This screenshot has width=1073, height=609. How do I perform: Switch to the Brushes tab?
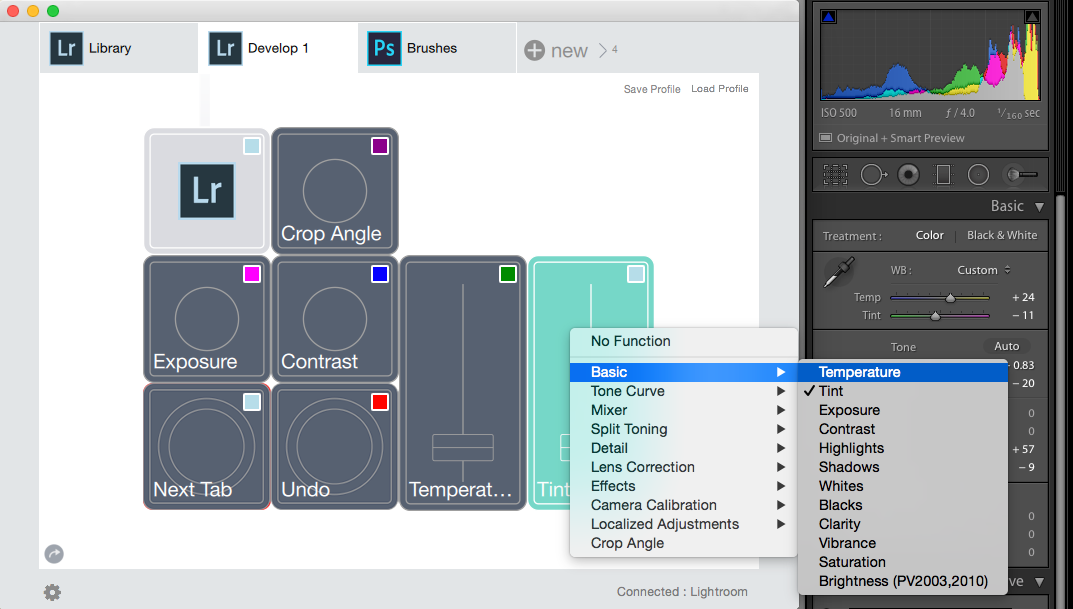(437, 49)
